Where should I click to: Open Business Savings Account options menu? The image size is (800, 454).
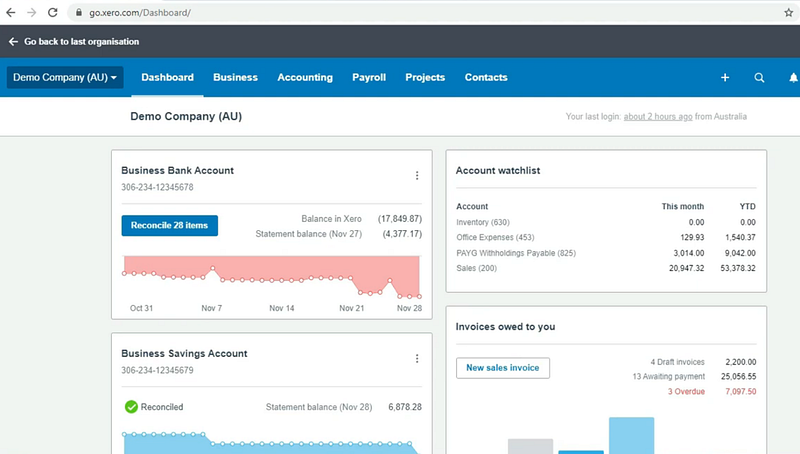417,359
